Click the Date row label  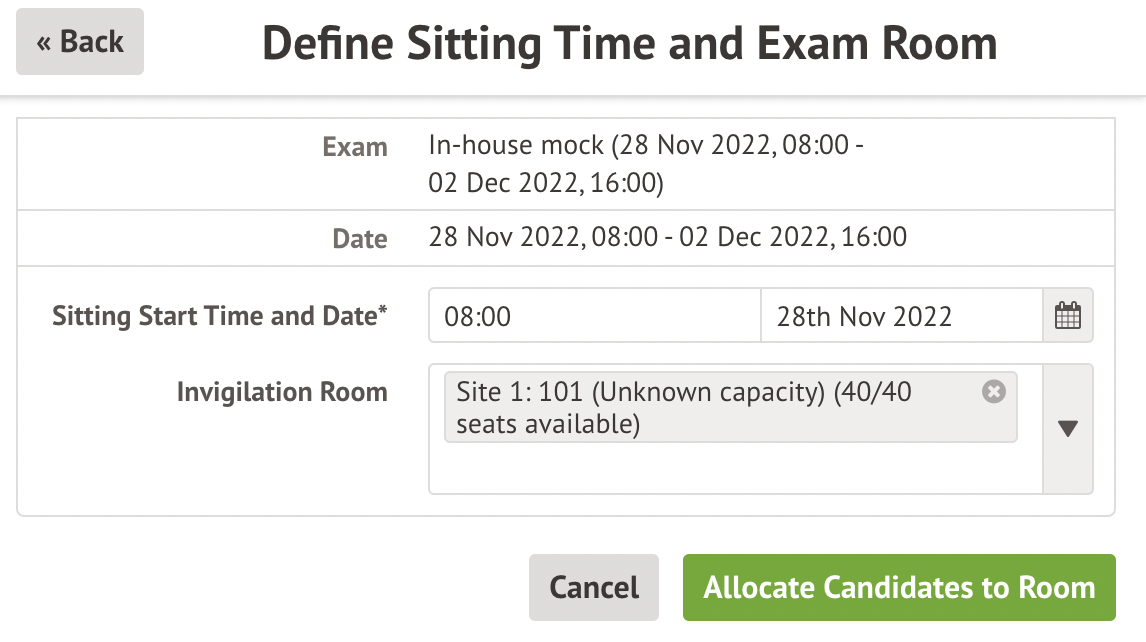click(360, 239)
